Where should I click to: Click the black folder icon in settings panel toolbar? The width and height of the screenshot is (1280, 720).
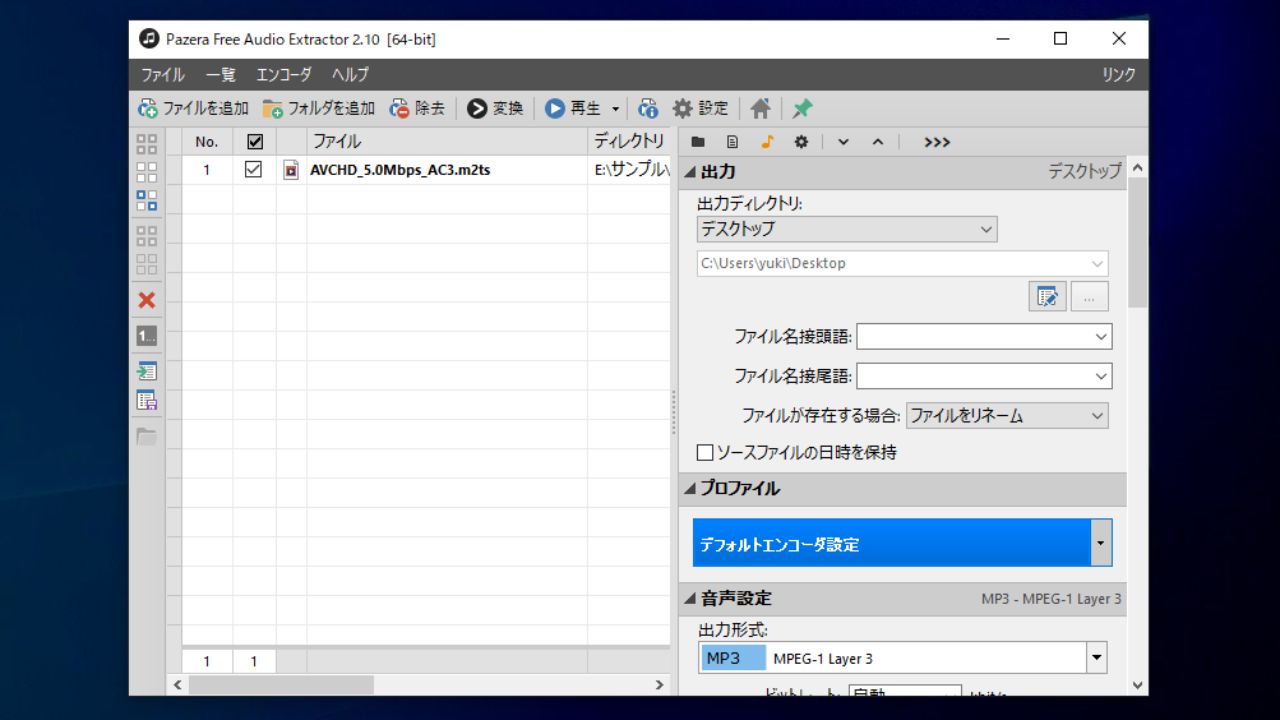tap(698, 142)
